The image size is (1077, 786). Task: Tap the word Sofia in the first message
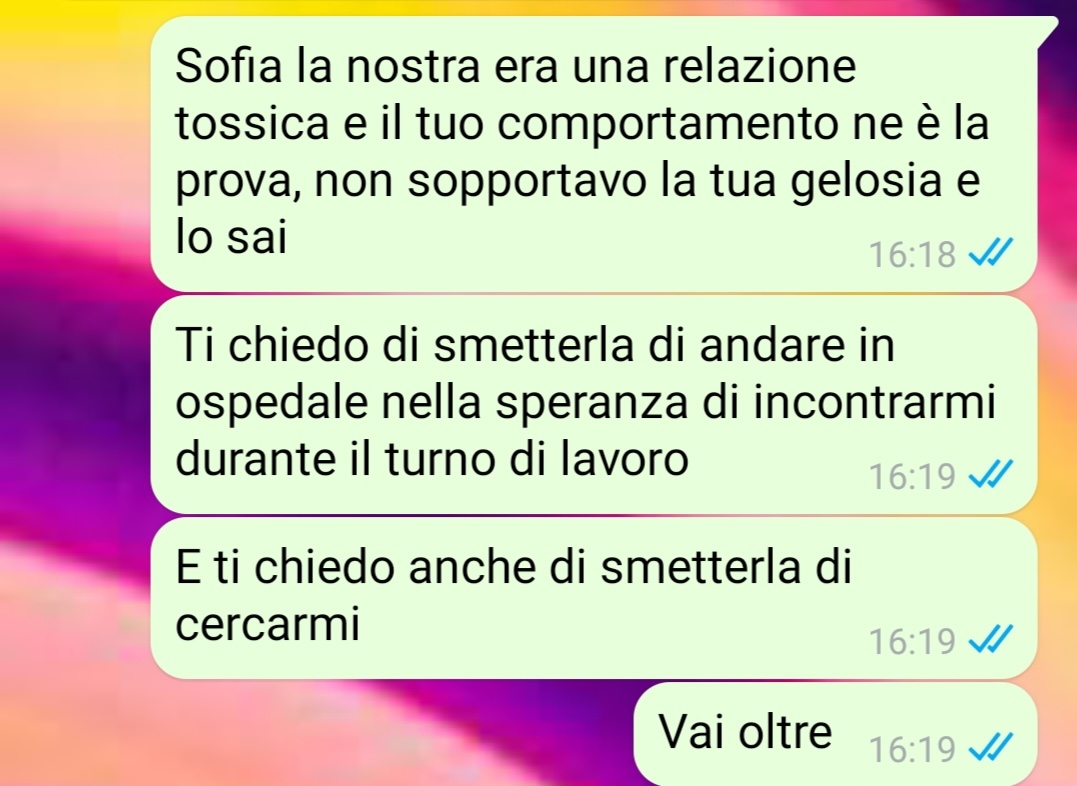pos(229,66)
